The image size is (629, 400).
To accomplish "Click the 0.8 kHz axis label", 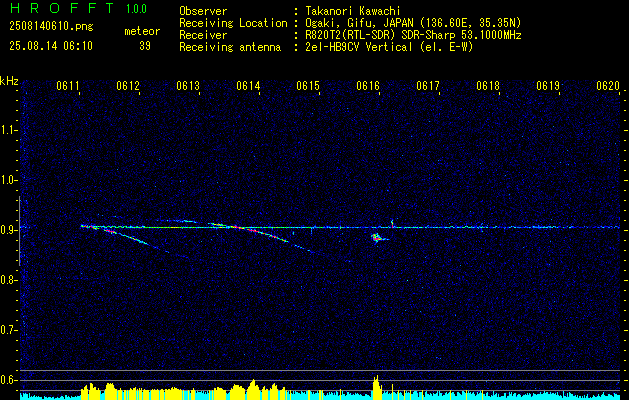I will 9,280.
